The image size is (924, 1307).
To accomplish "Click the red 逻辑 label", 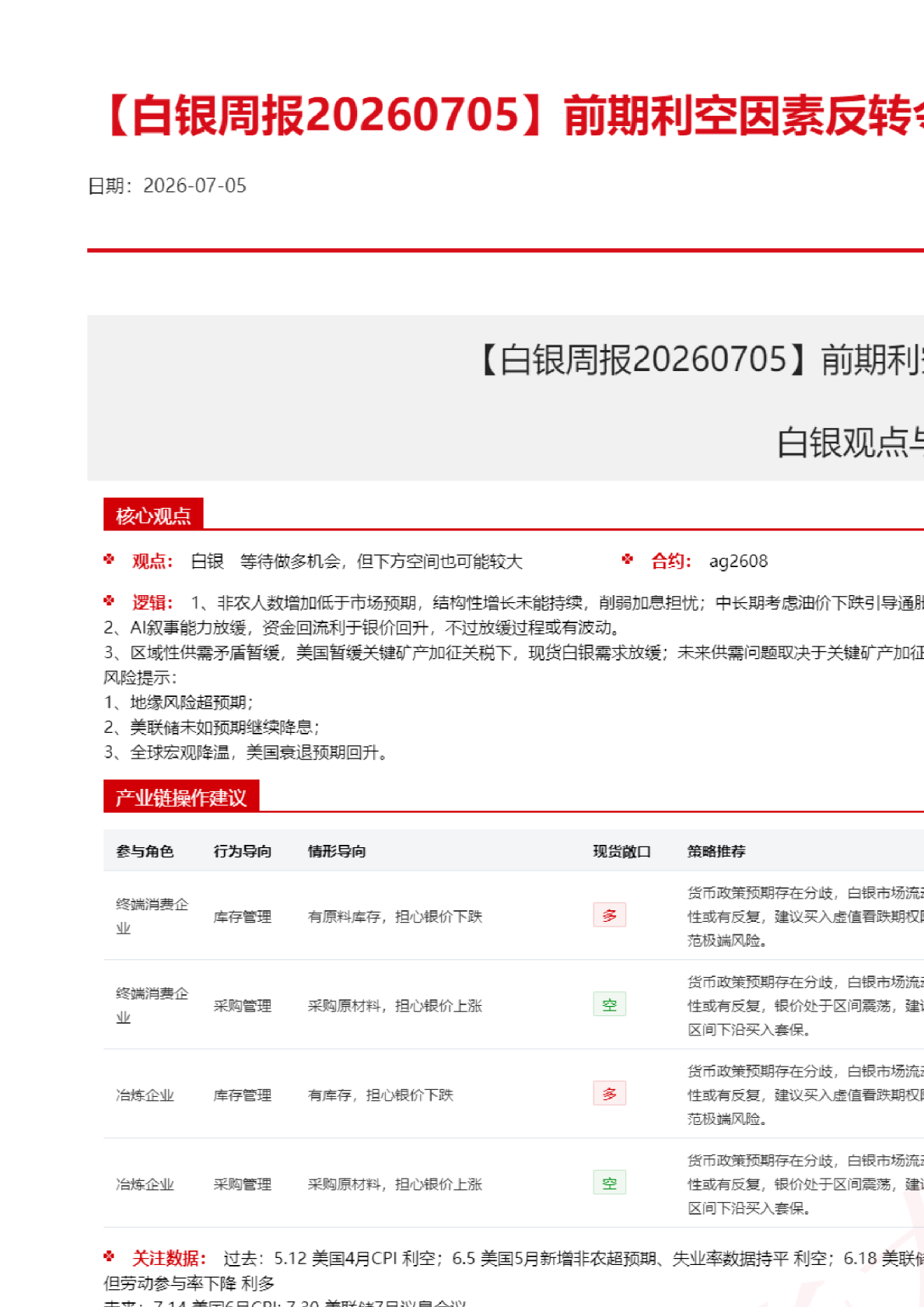I will point(152,602).
